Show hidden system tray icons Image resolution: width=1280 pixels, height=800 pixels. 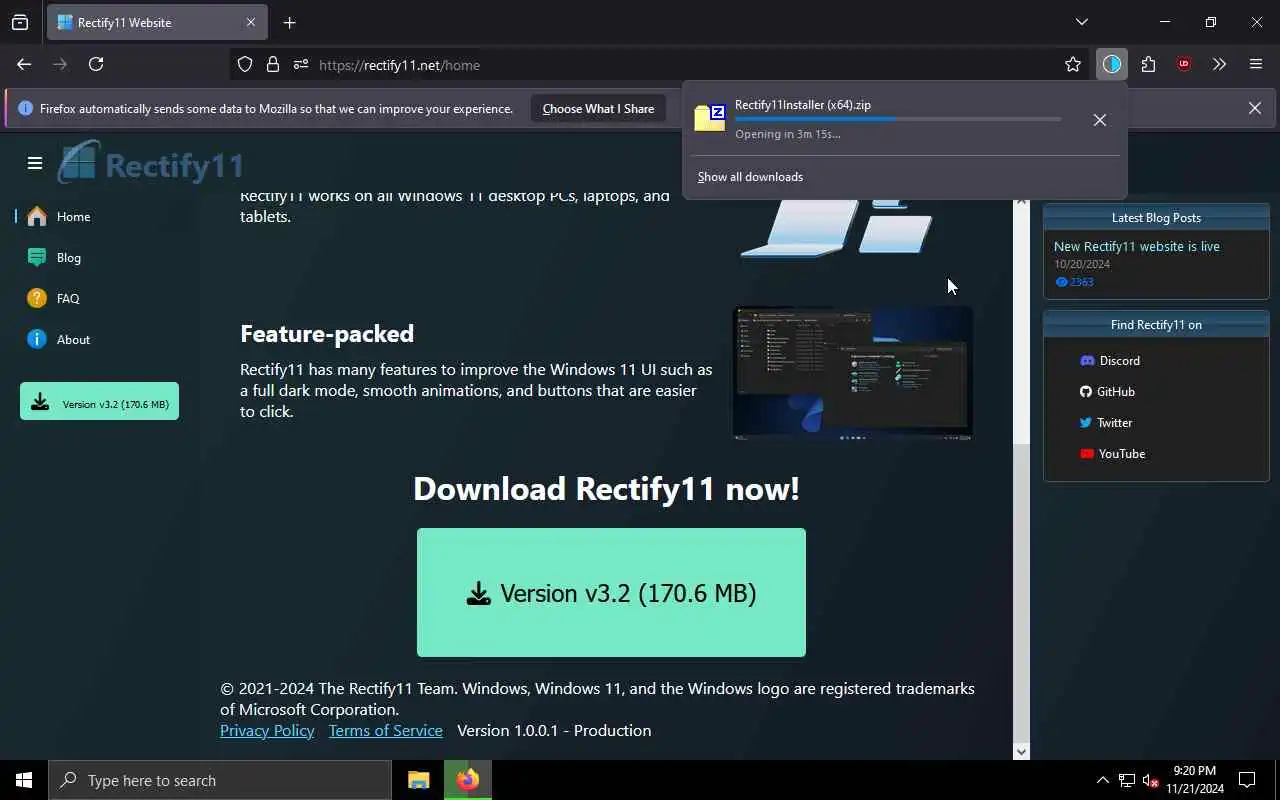pyautogui.click(x=1102, y=780)
